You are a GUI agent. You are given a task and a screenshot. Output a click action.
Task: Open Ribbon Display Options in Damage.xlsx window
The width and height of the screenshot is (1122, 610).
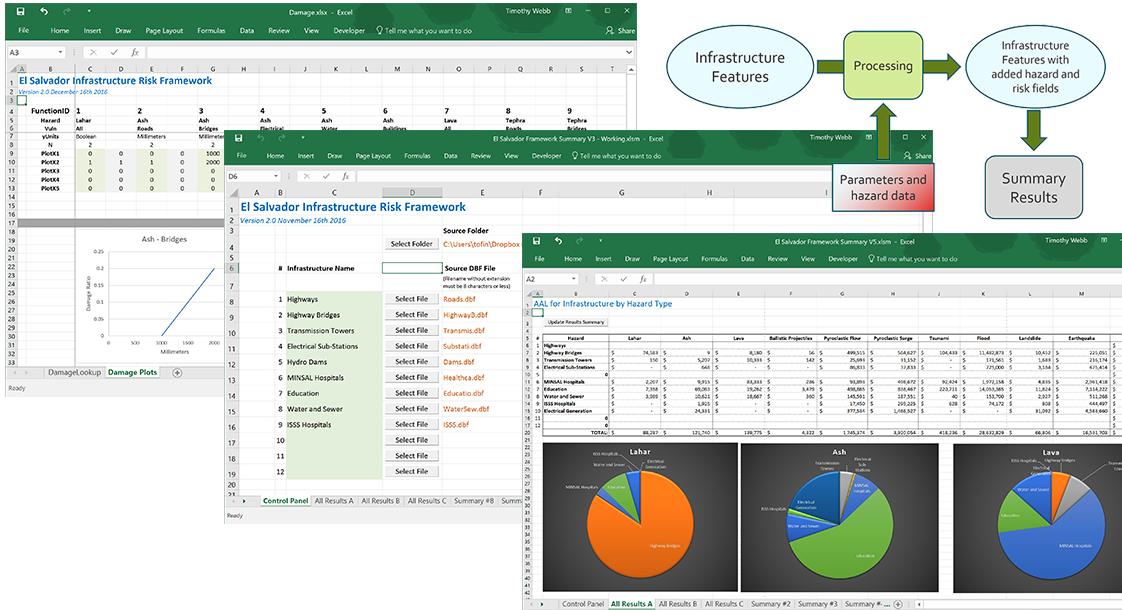tap(568, 11)
